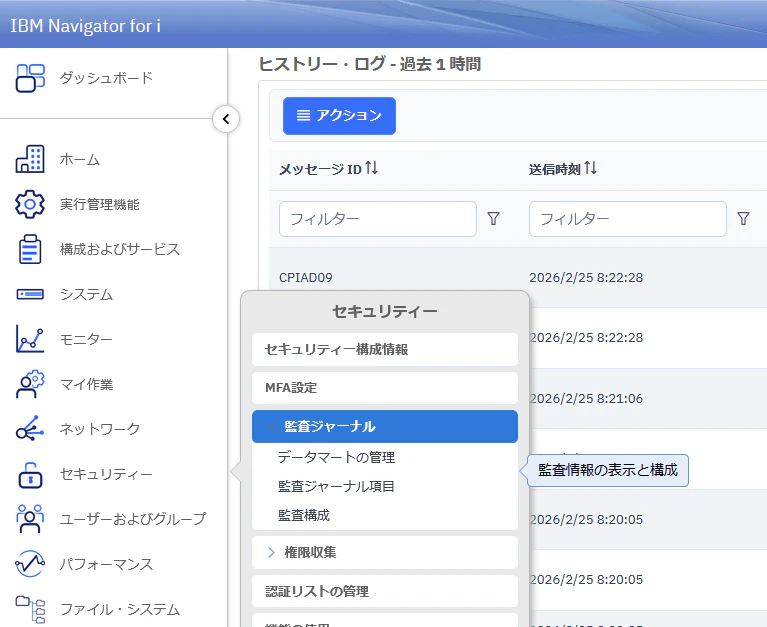Image resolution: width=767 pixels, height=627 pixels.
Task: Choose 監査構成 submenu item
Action: [x=304, y=515]
